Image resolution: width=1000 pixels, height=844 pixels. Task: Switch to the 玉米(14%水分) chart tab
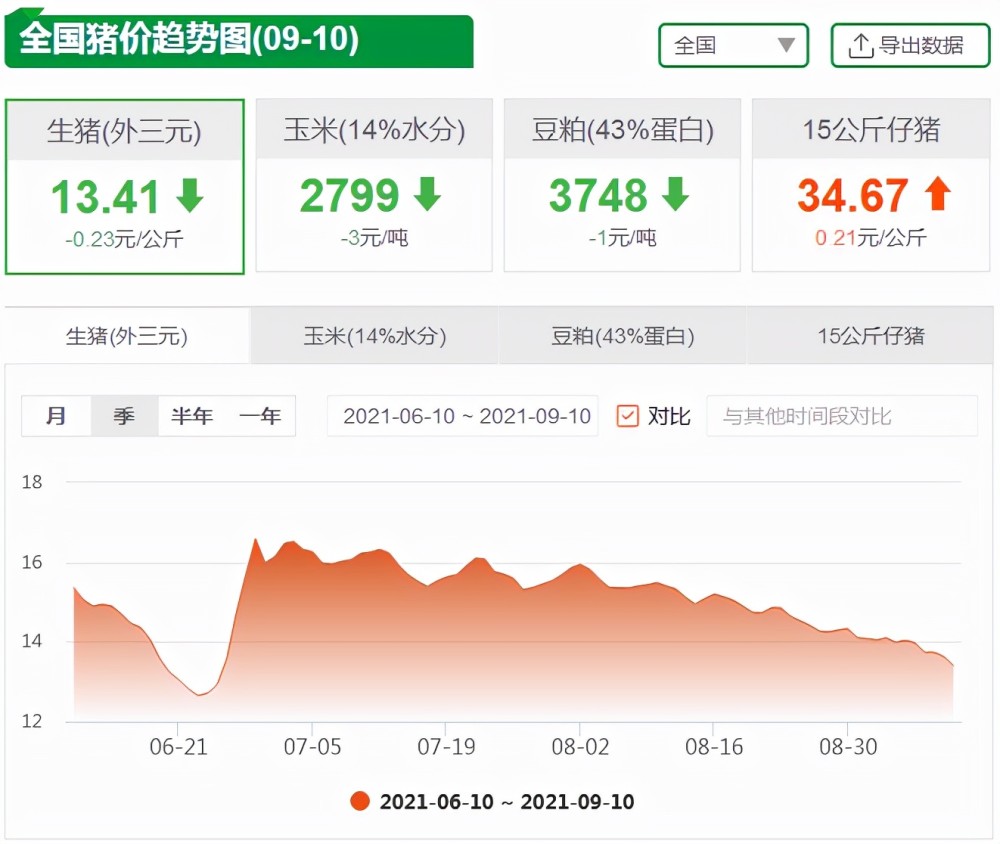pyautogui.click(x=374, y=336)
